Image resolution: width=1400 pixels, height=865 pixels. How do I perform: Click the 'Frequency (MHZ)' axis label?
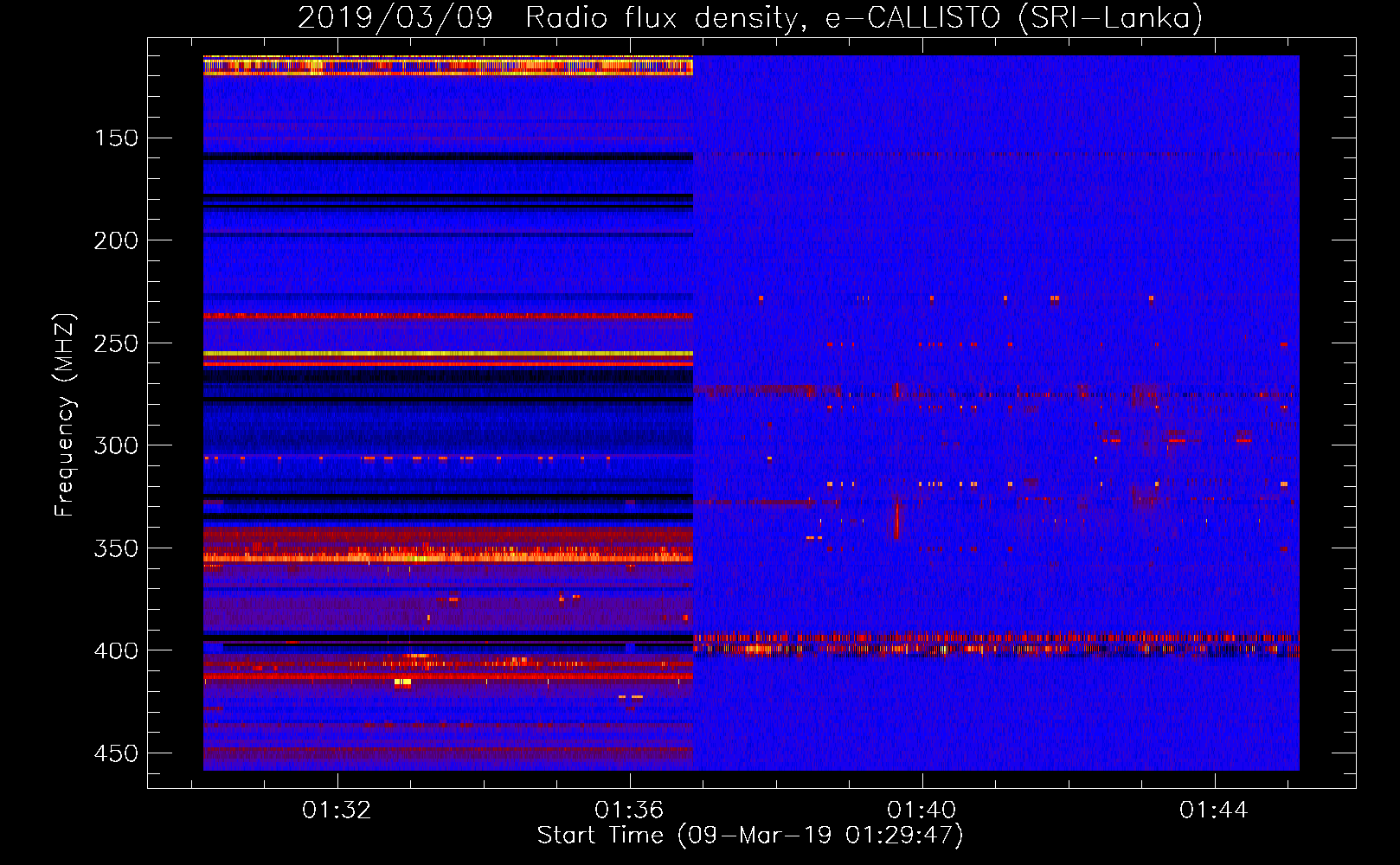click(x=64, y=415)
